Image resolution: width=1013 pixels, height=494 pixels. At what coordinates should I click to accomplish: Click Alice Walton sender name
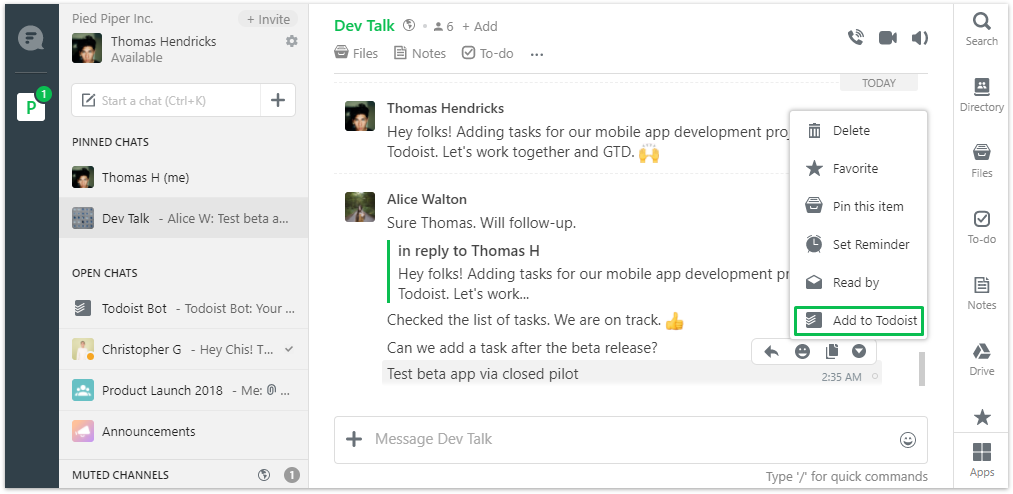click(426, 200)
